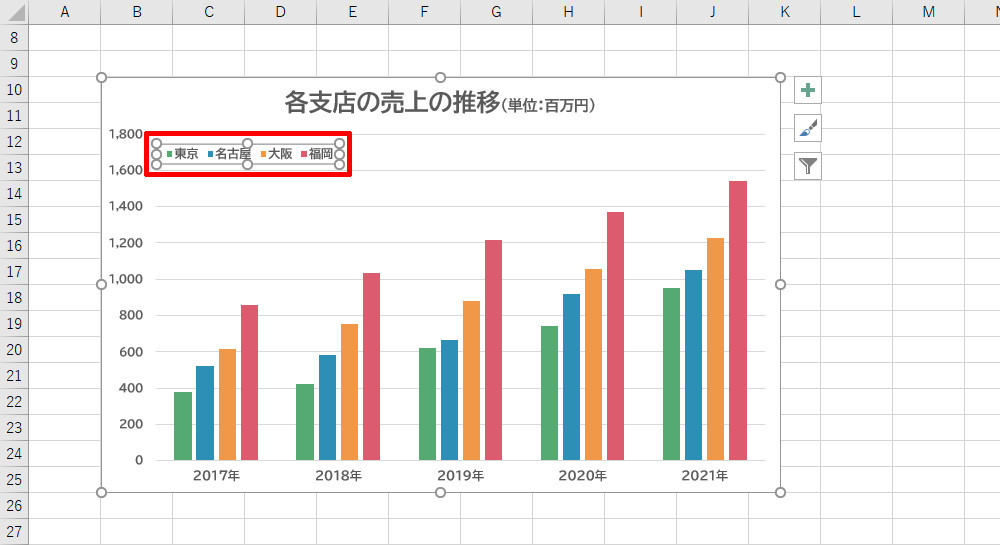Click the chart's right-middle resize handle
1000x545 pixels.
[x=780, y=284]
